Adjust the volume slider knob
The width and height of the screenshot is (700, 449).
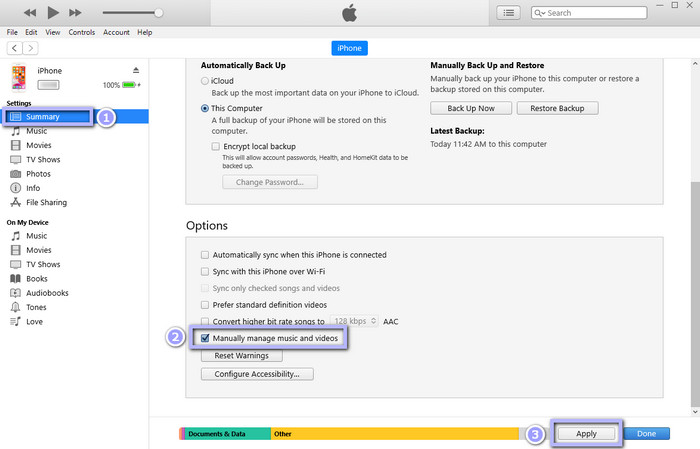[158, 13]
